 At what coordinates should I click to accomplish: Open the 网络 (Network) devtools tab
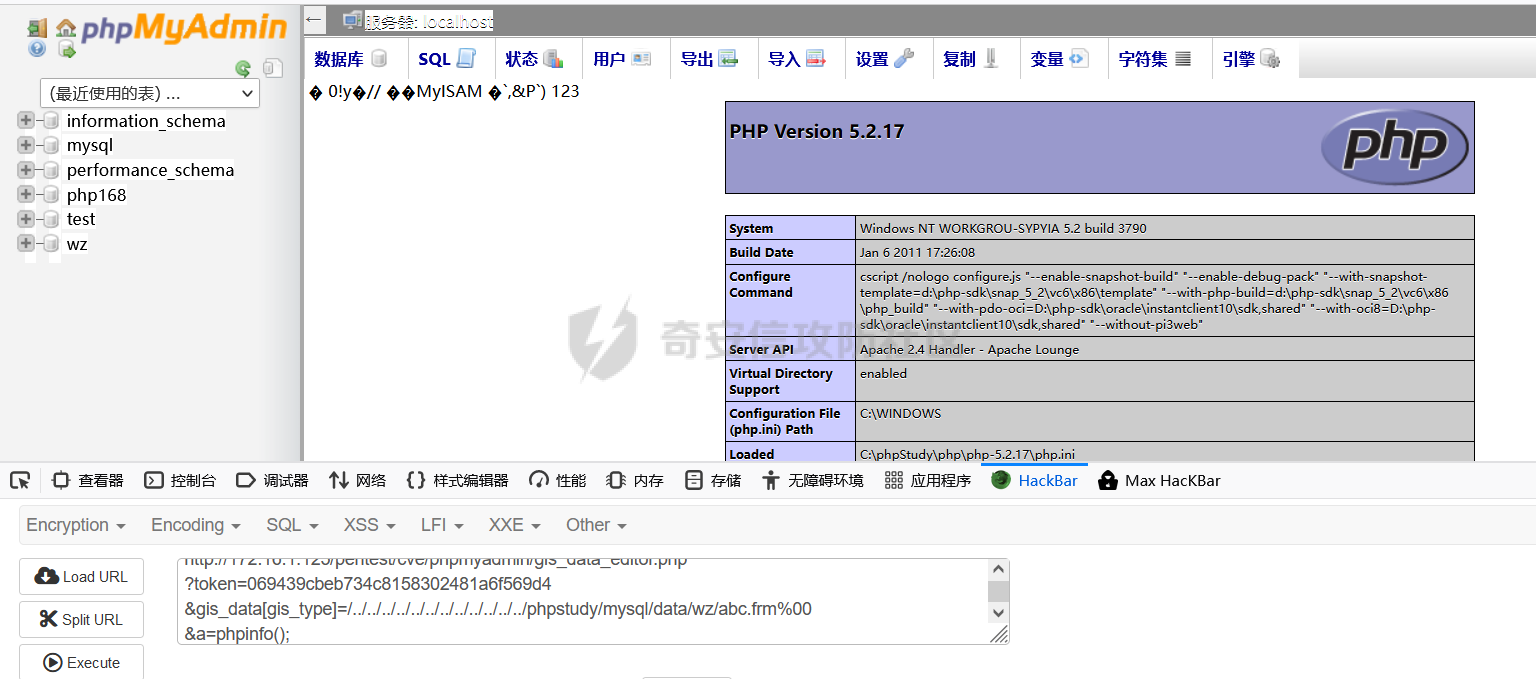[x=357, y=480]
